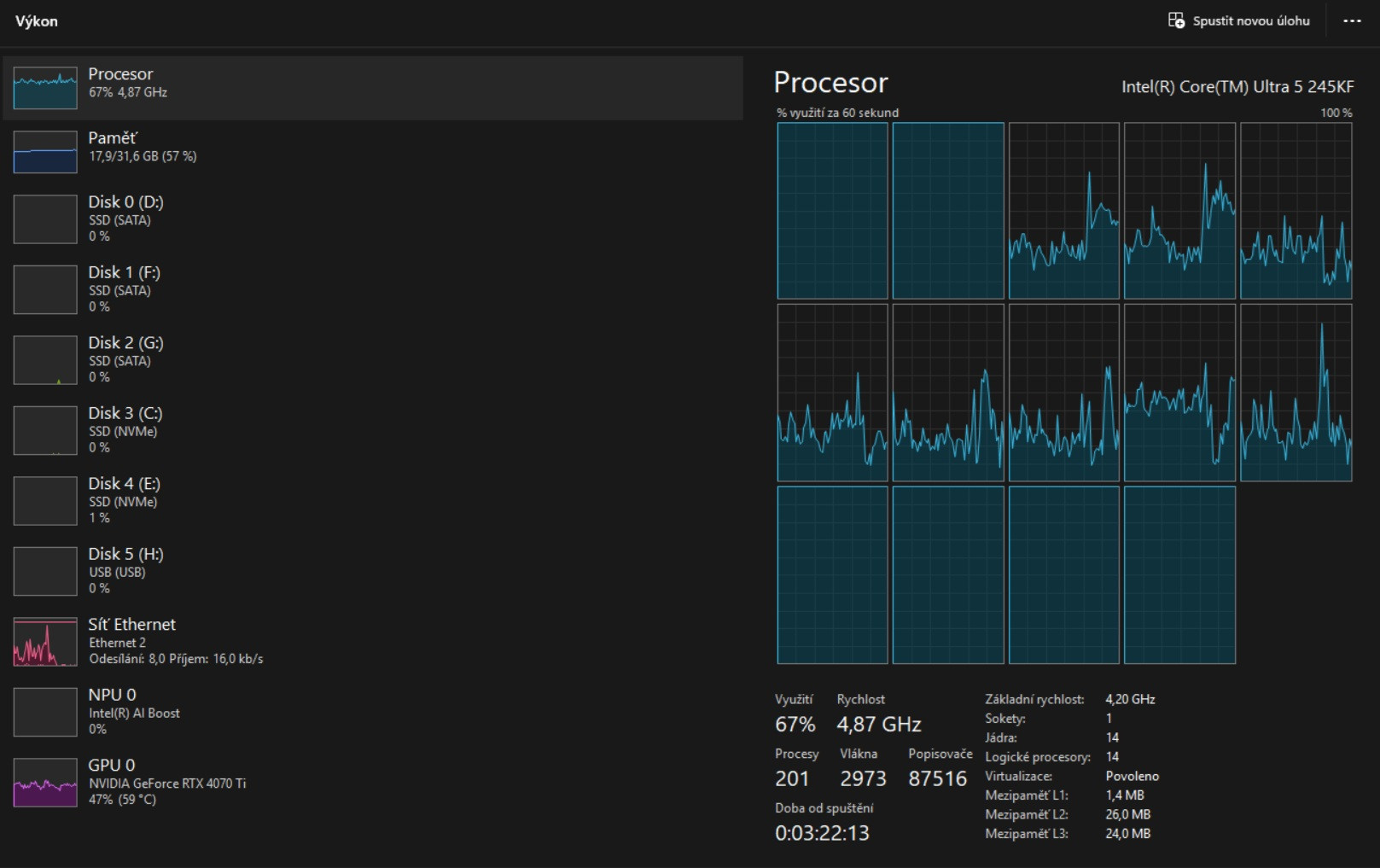Select NPU 0 Intel AI Boost

pyautogui.click(x=373, y=712)
